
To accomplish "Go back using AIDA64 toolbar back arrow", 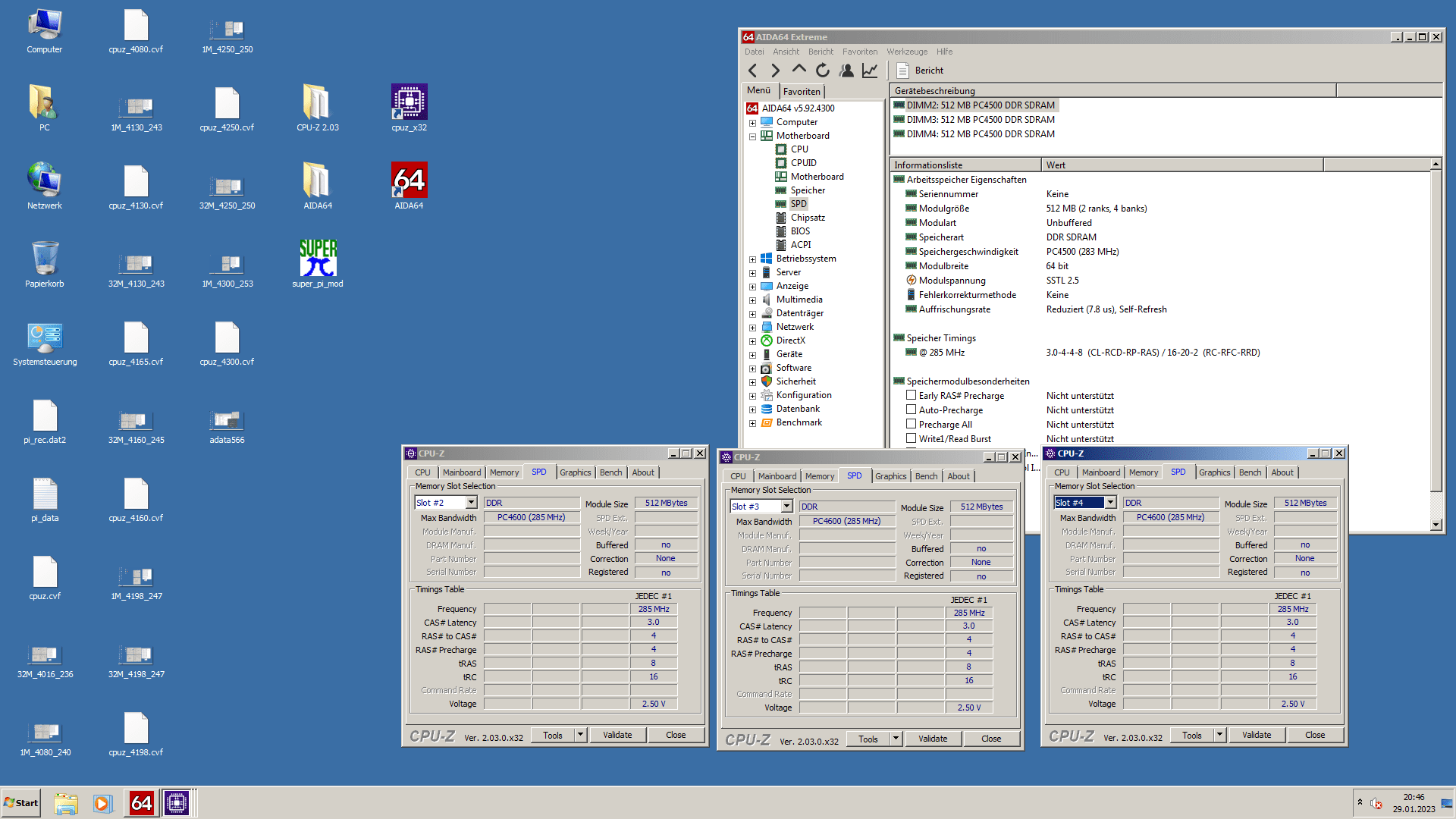I will (752, 71).
